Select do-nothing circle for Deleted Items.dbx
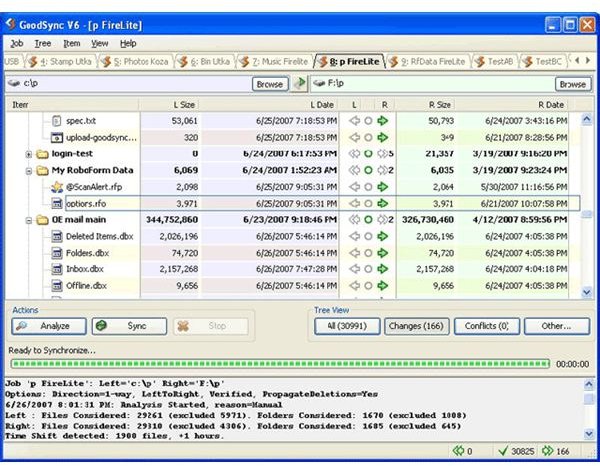 [368, 236]
